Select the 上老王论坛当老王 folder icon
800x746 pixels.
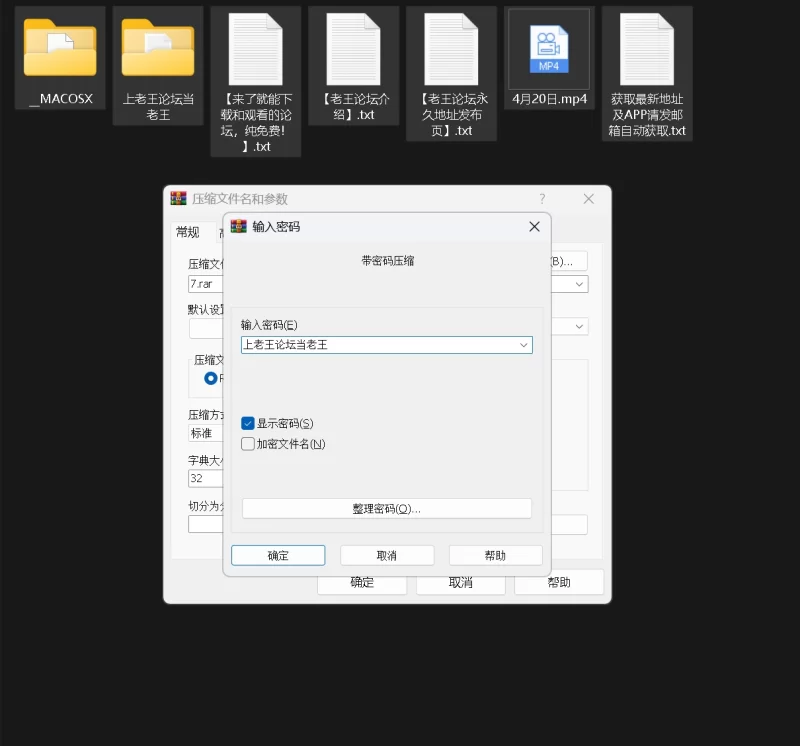click(x=158, y=48)
